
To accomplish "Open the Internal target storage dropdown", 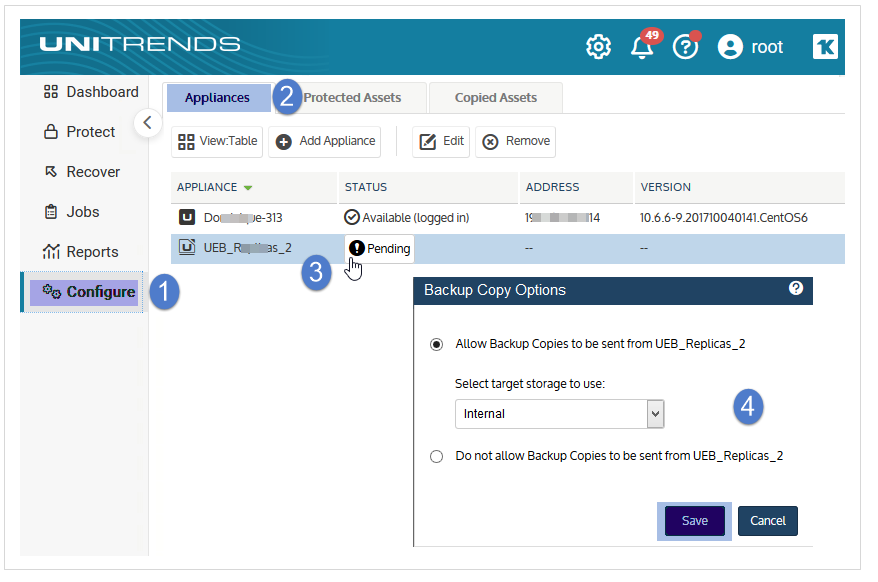I will tap(559, 414).
